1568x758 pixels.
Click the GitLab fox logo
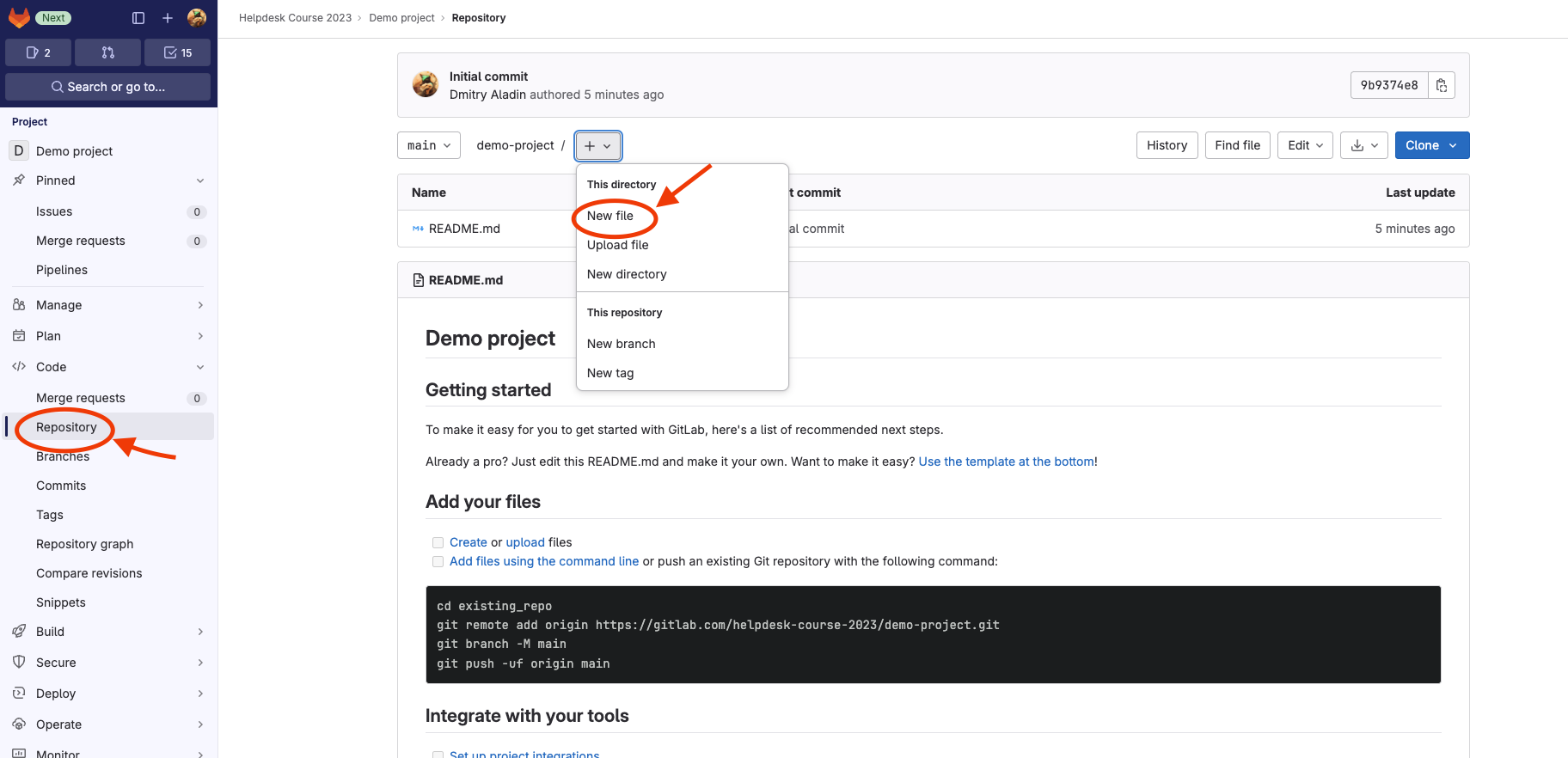[19, 17]
